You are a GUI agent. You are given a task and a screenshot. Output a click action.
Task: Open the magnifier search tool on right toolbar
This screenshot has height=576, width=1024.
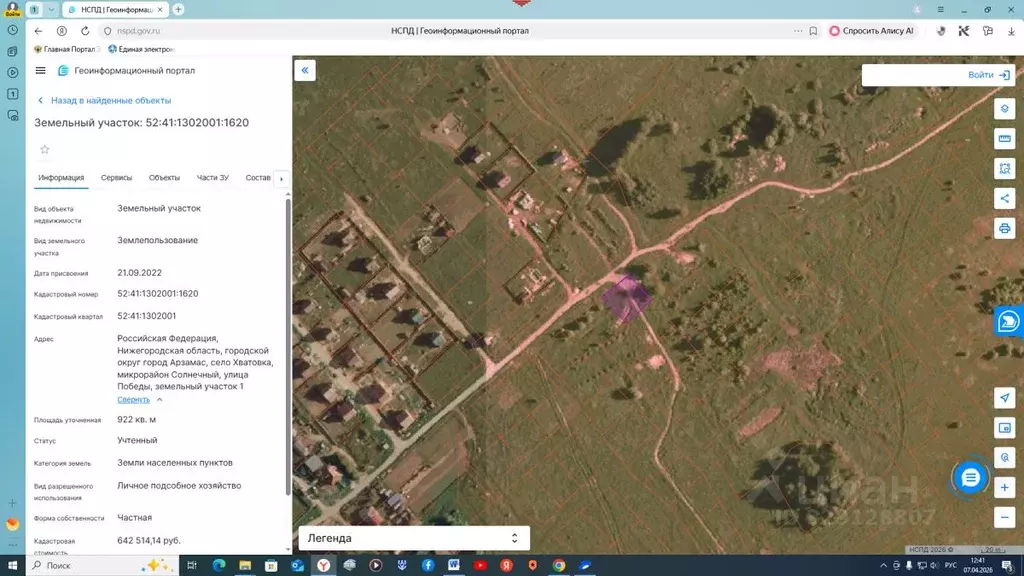coord(1005,457)
